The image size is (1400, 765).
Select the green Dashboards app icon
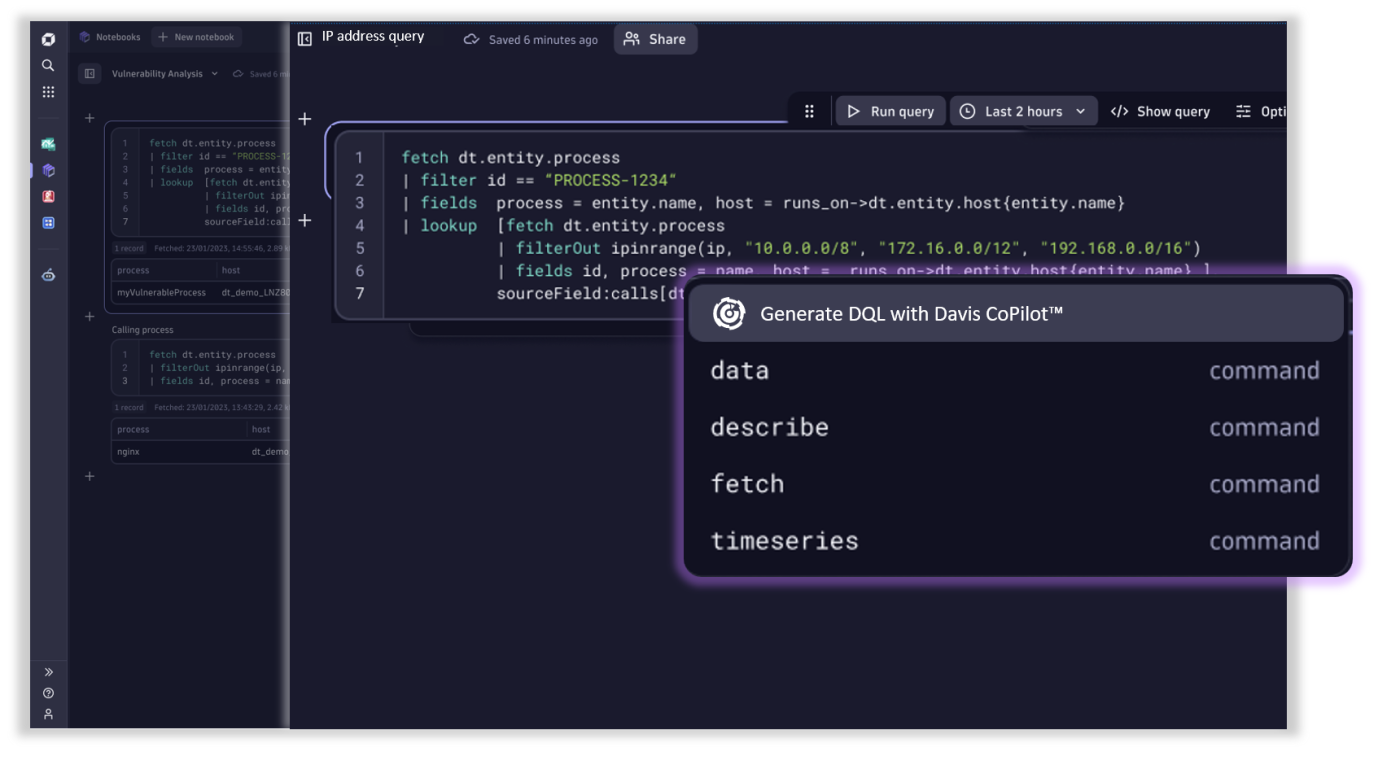point(47,144)
